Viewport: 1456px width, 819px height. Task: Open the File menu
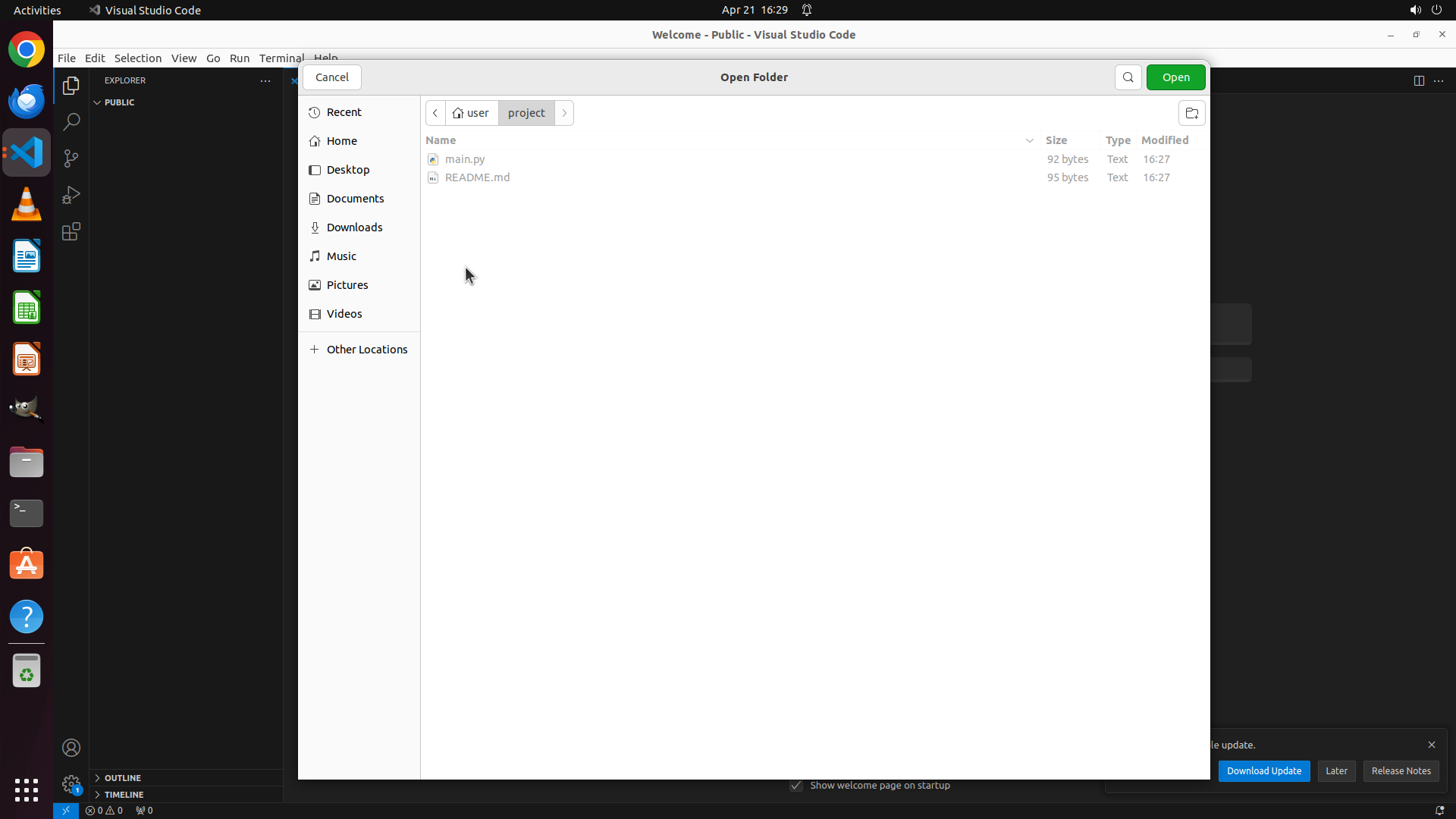(67, 58)
